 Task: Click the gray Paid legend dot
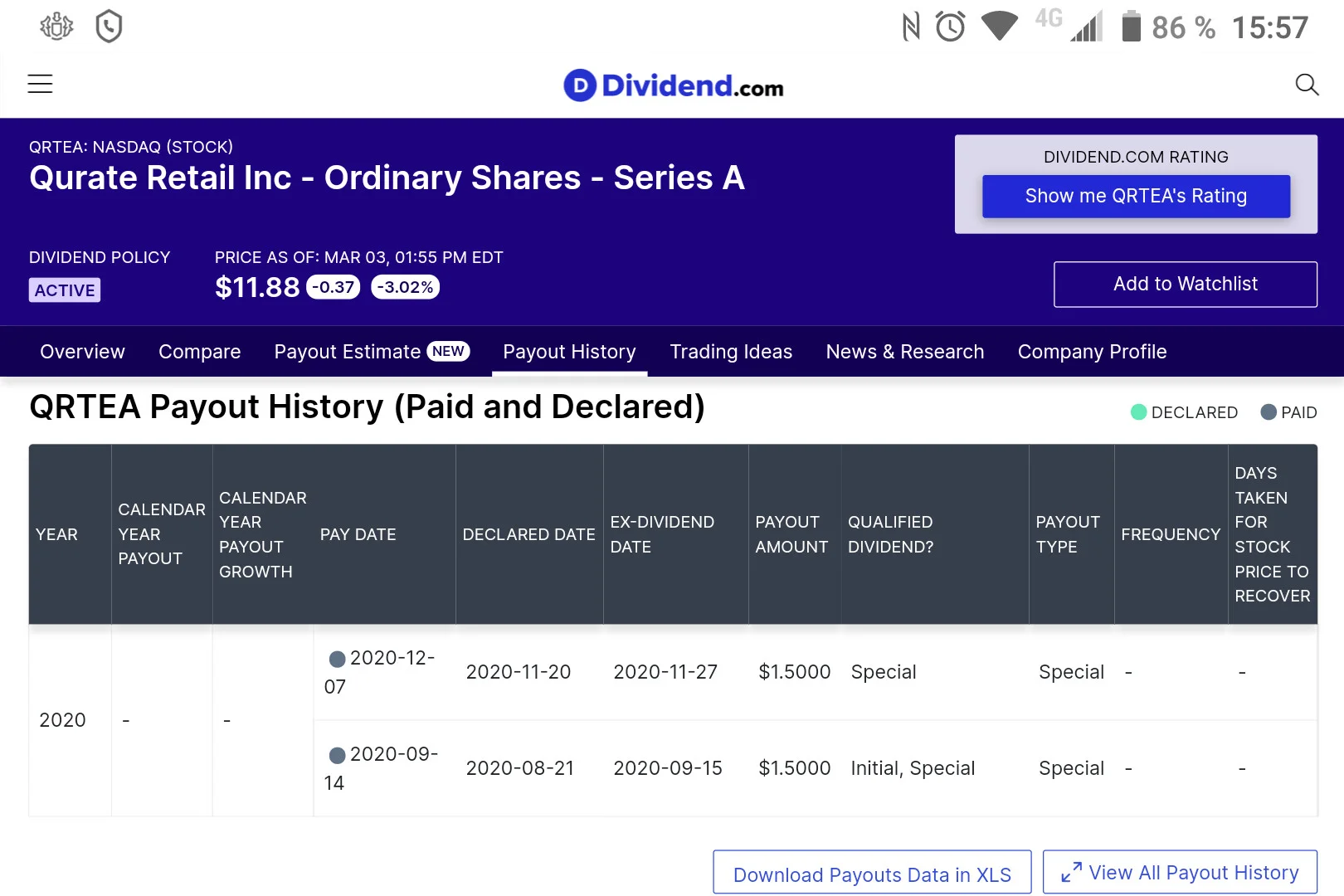pos(1268,412)
